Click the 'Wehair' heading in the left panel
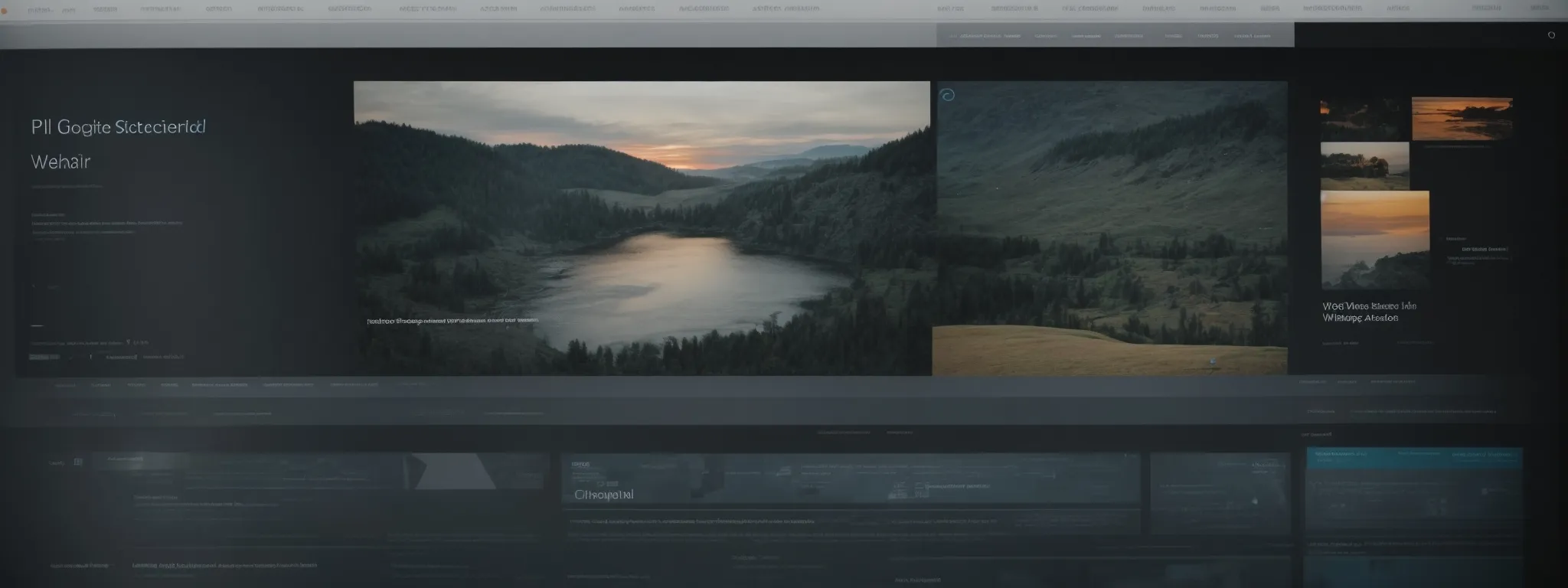 pos(60,162)
